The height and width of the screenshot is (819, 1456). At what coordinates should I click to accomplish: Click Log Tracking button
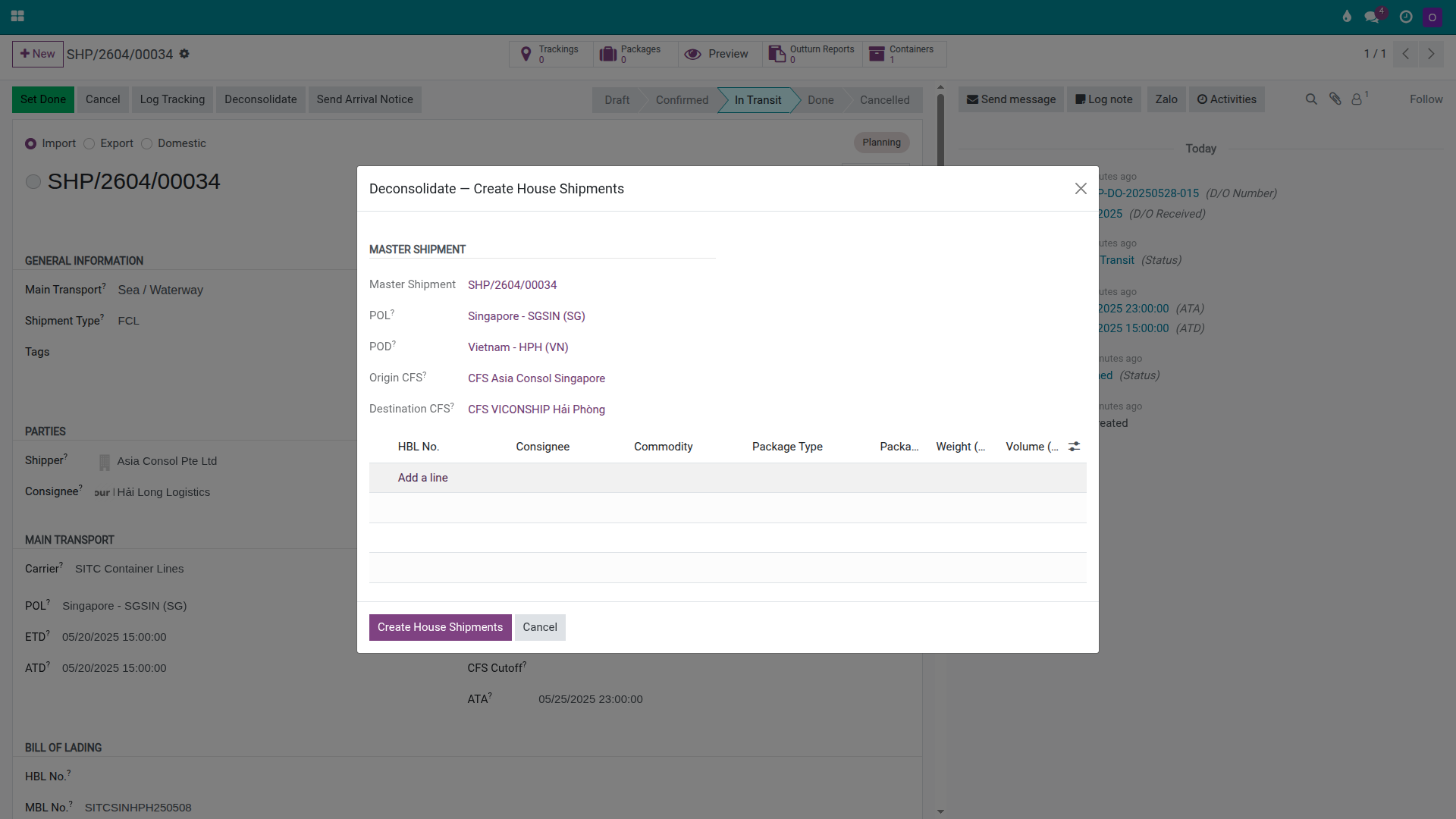point(172,99)
